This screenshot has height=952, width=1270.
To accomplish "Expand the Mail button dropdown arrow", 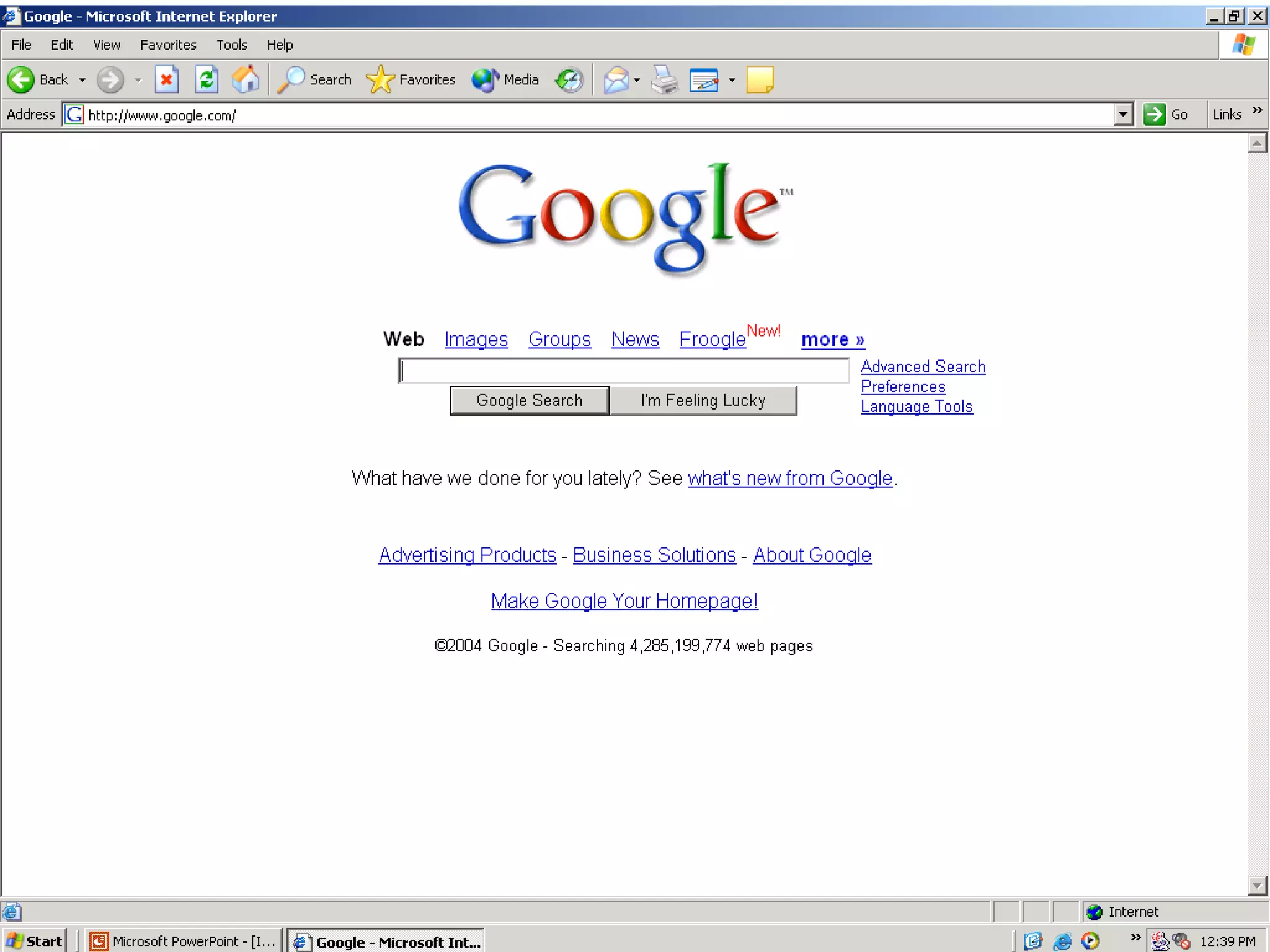I will (637, 80).
